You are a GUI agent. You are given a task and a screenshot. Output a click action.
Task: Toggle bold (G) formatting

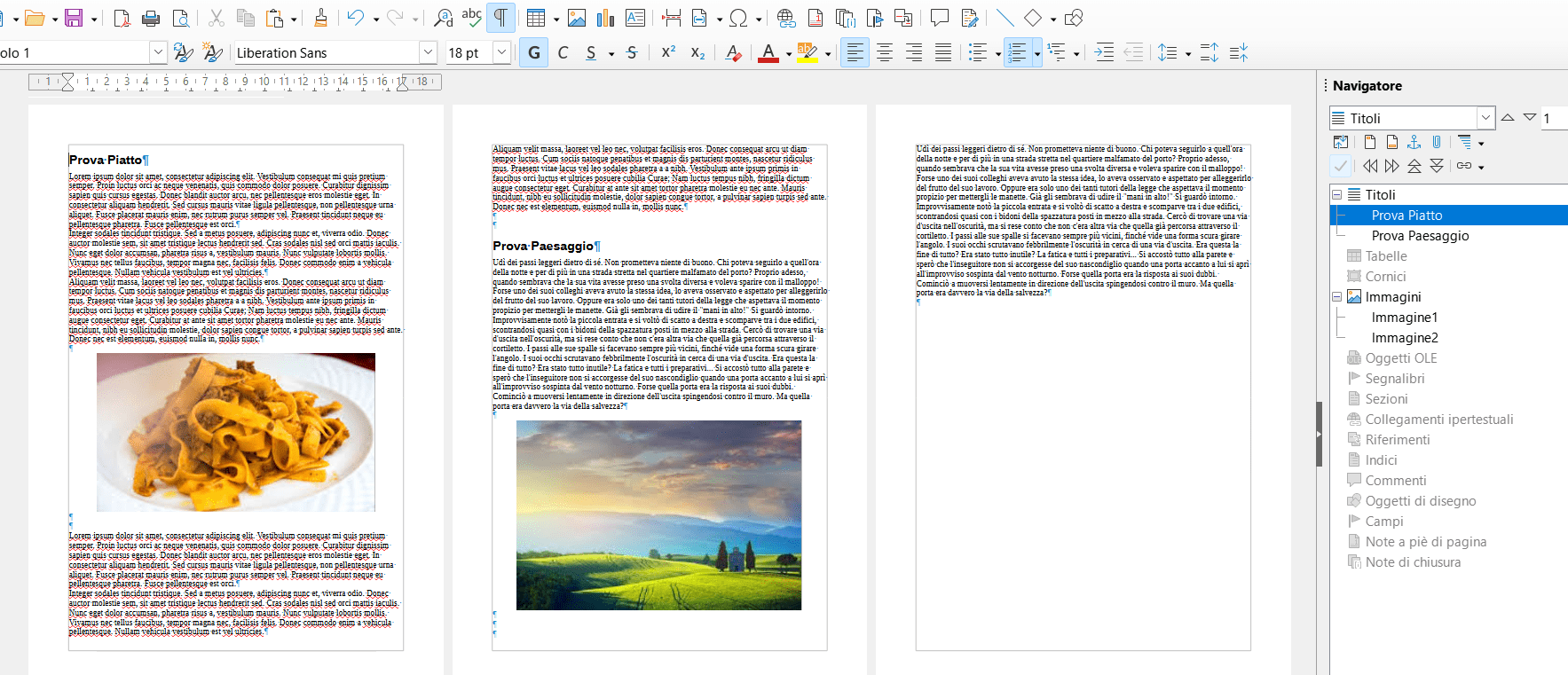tap(534, 53)
